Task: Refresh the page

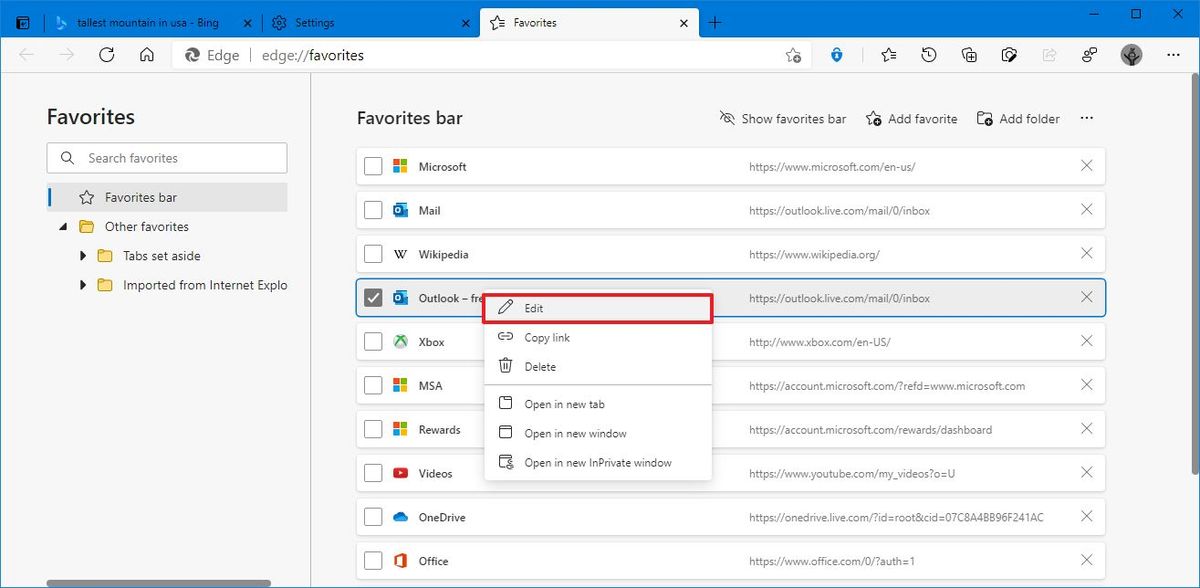Action: [x=107, y=55]
